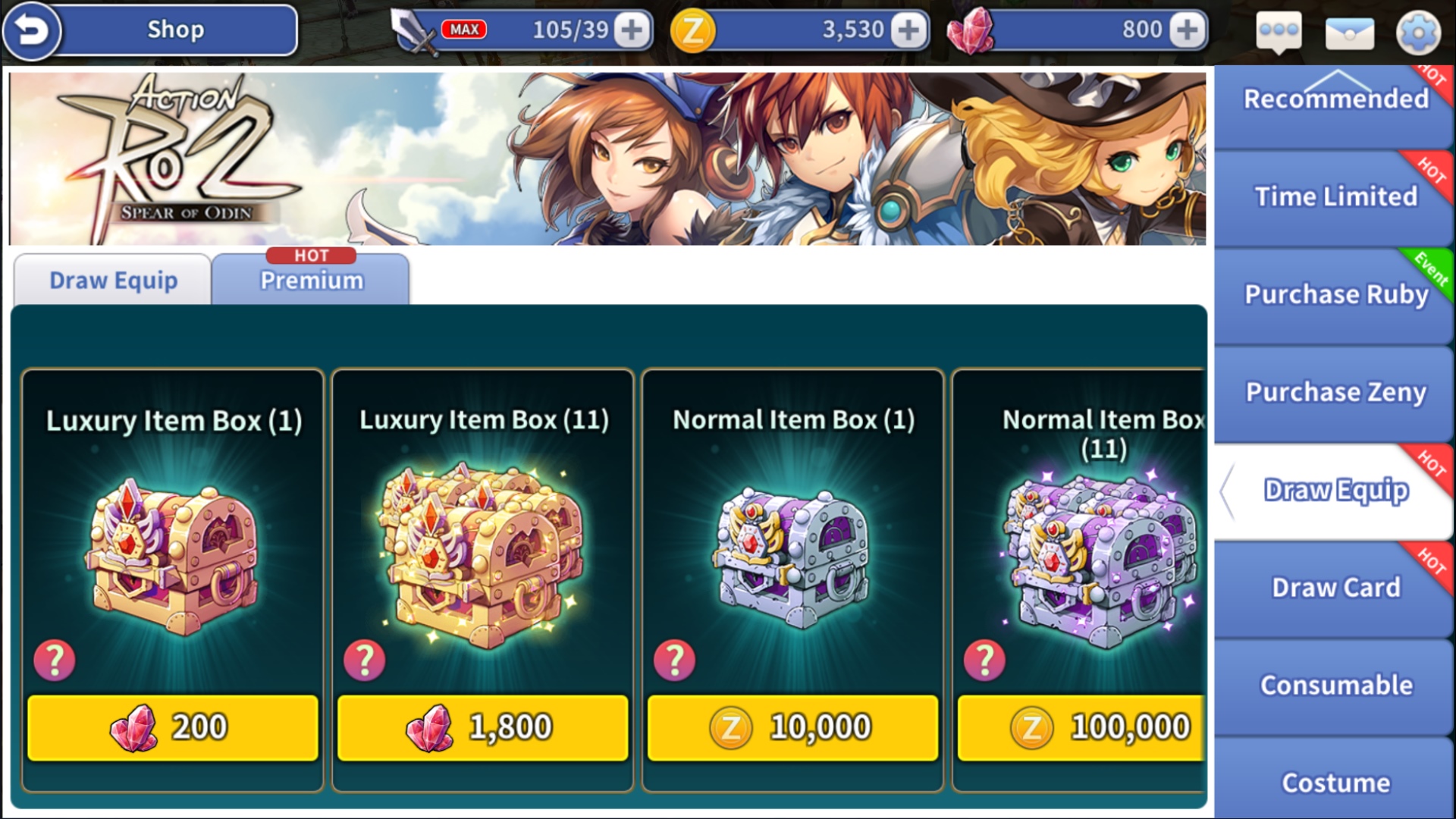Viewport: 1456px width, 819px height.
Task: Select the Draw Equip tab above the boxes
Action: 112,279
